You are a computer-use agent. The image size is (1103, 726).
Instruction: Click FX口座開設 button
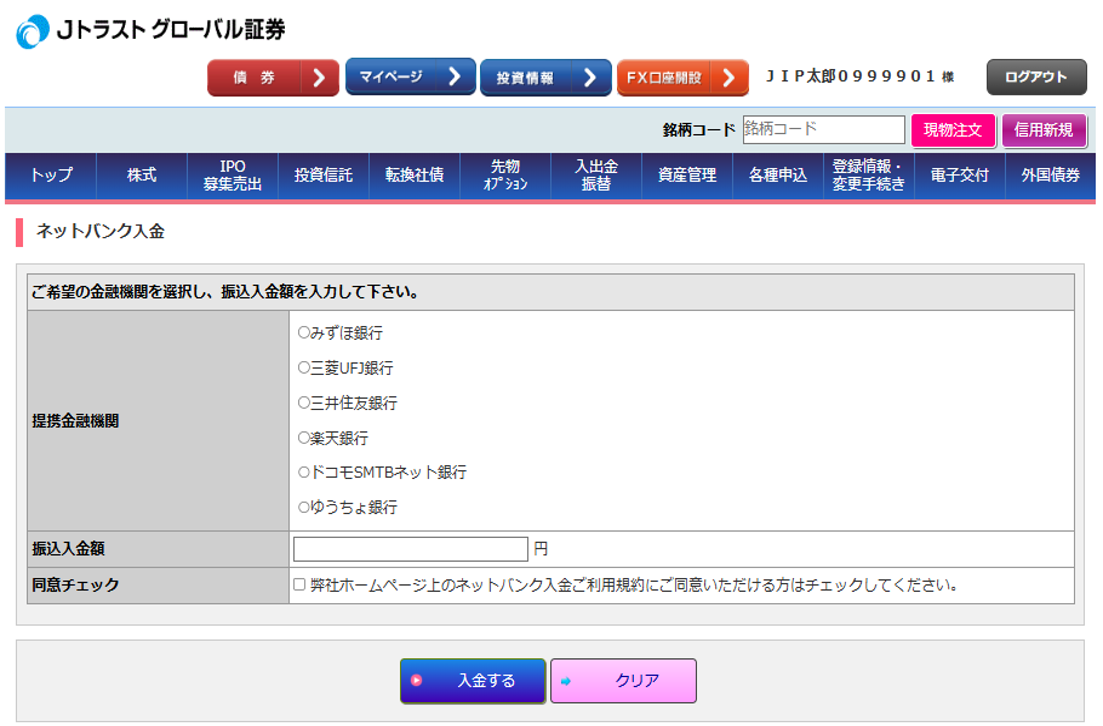[682, 77]
